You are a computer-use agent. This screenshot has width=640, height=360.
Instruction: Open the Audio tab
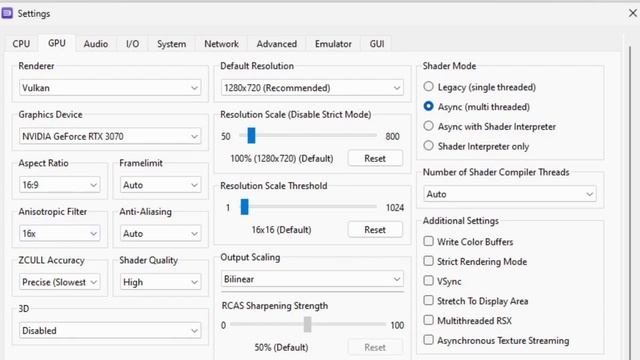tap(96, 44)
